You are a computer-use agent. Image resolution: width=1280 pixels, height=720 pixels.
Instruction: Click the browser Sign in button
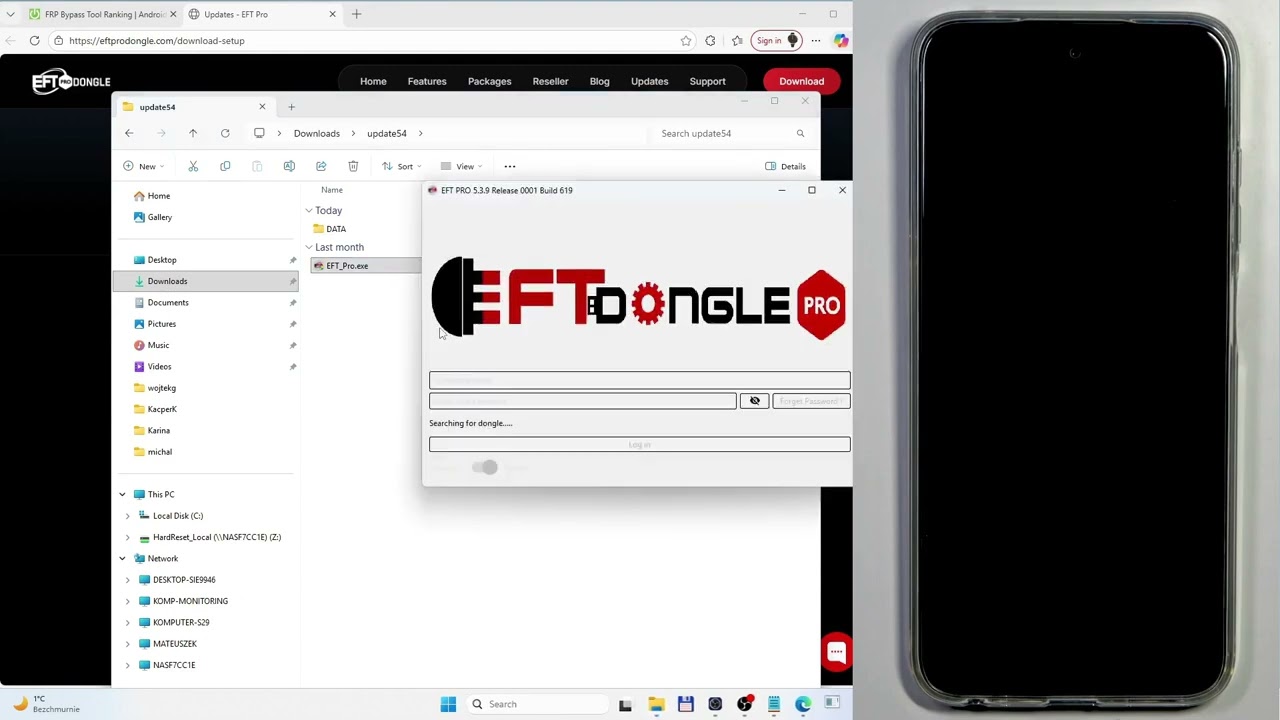(x=777, y=41)
